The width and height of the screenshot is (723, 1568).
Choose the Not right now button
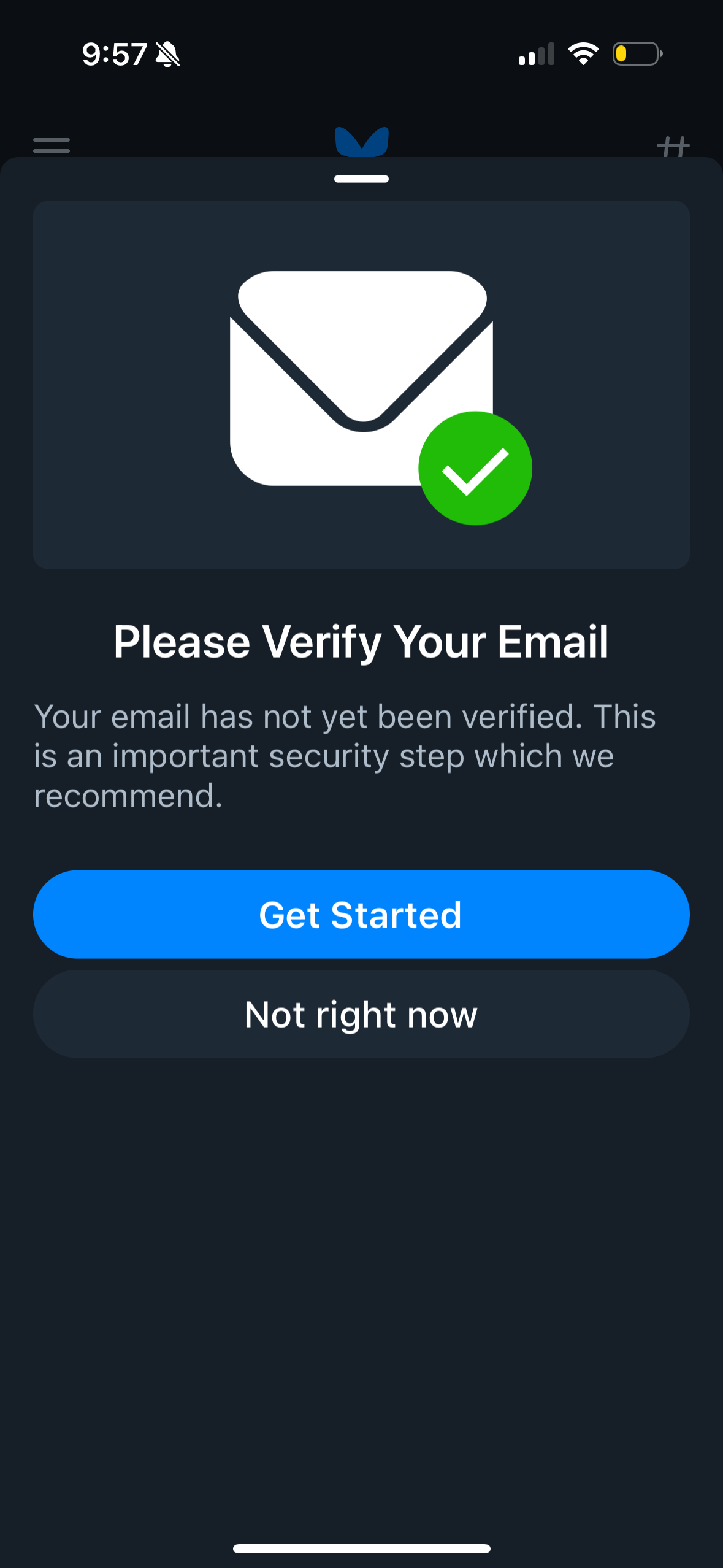(x=361, y=1014)
